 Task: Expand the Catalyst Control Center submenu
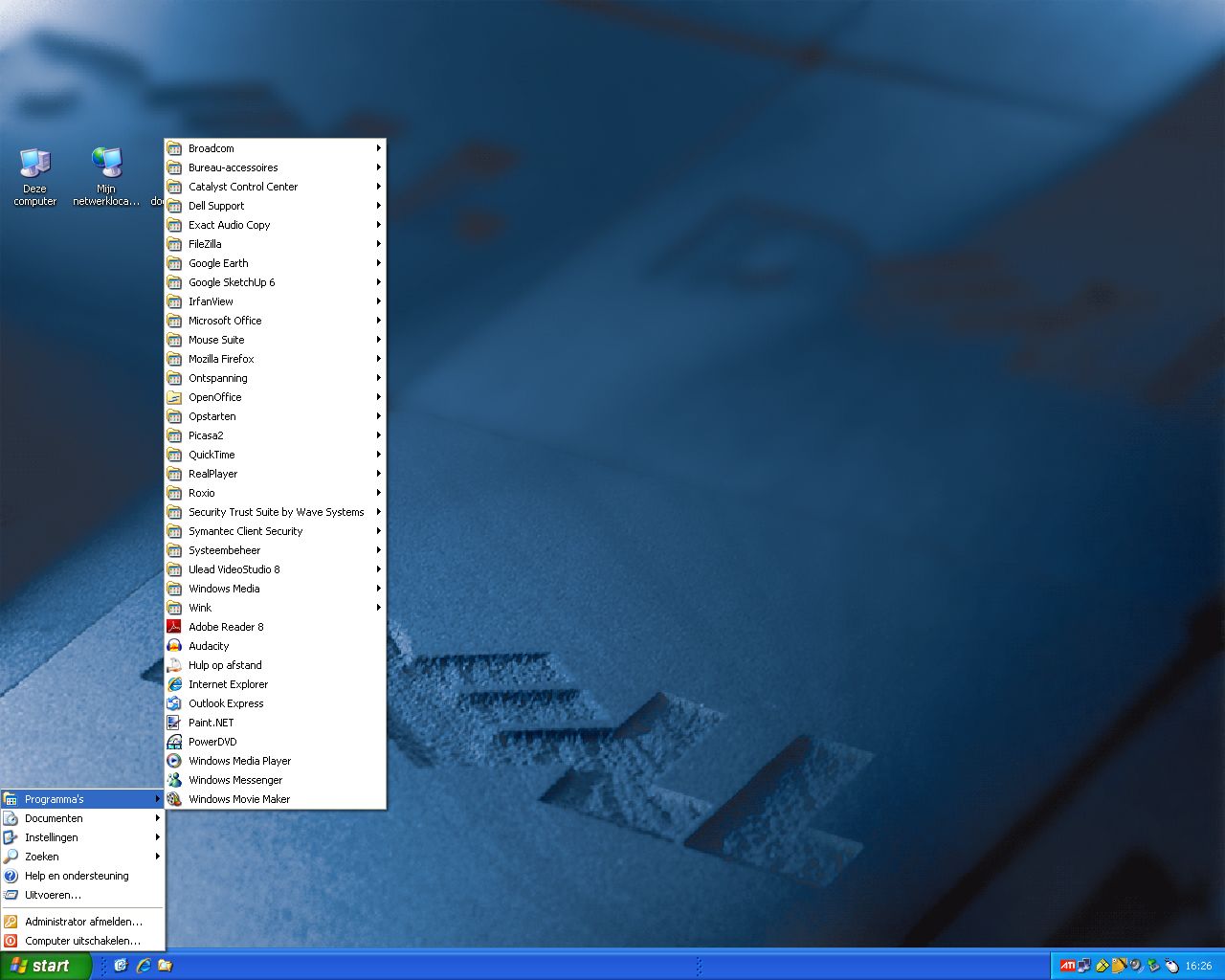pos(276,187)
